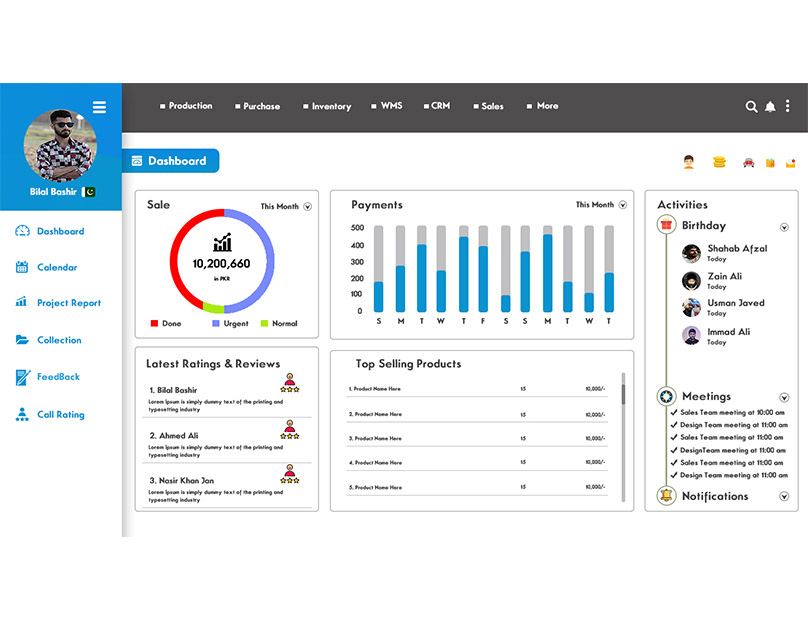
Task: Open This Month dropdown in Sale card
Action: (x=307, y=207)
